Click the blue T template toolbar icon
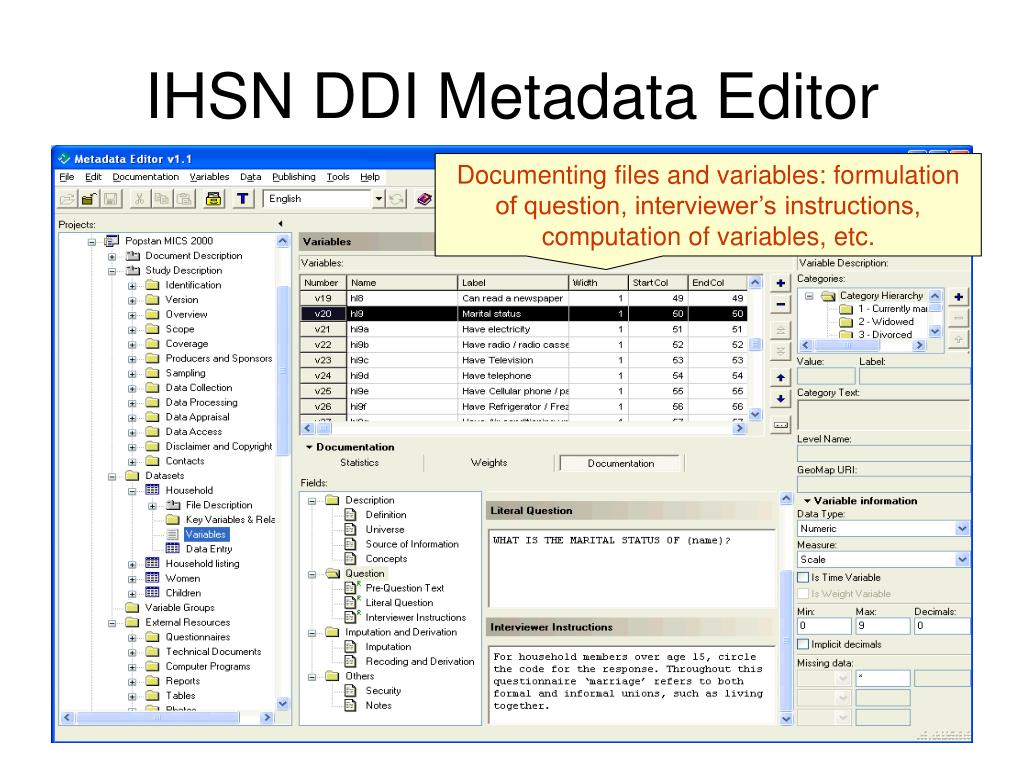 coord(242,199)
